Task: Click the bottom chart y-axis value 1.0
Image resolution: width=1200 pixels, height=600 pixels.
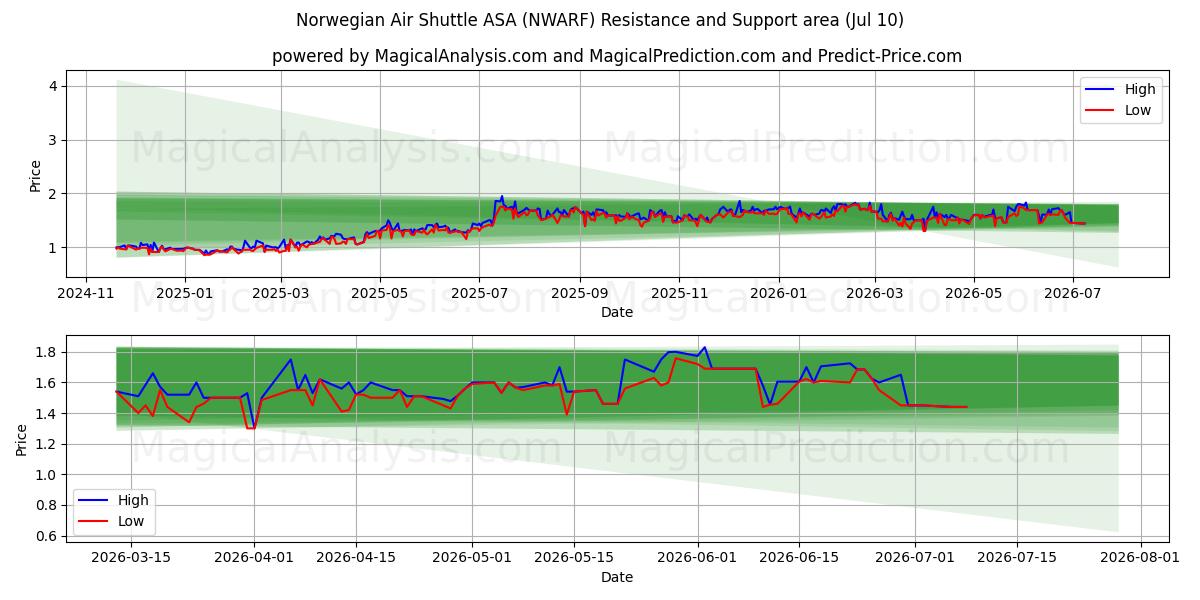Action: coord(47,475)
